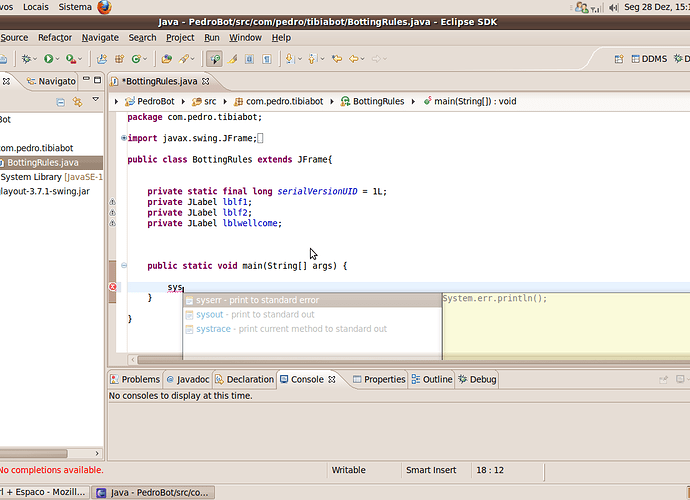Click the Forward navigation arrow
The width and height of the screenshot is (690, 500).
(x=376, y=59)
